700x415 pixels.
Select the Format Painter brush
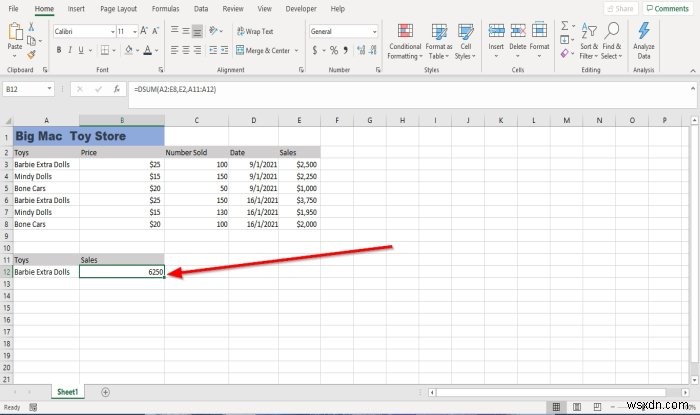point(31,55)
